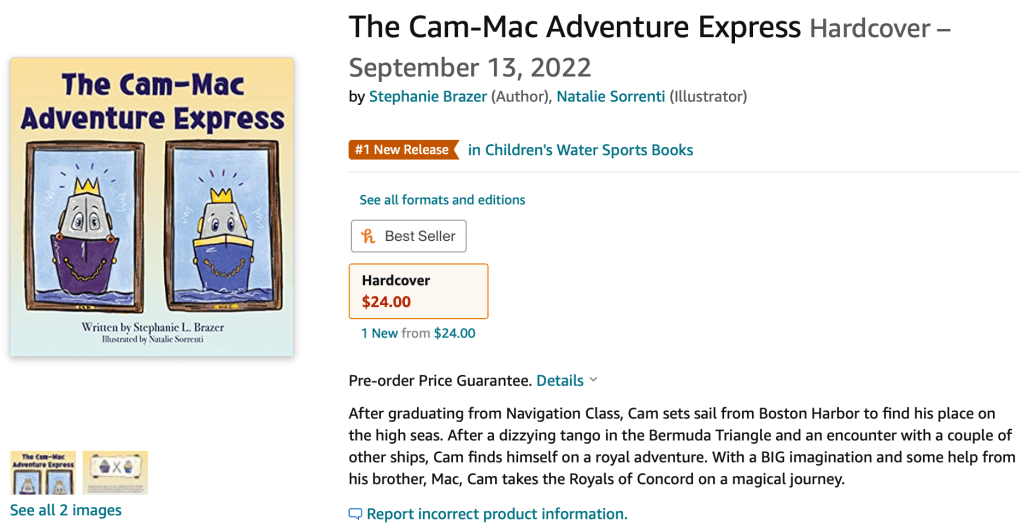The height and width of the screenshot is (529, 1023).
Task: View the 1 New offer link
Action: click(379, 333)
